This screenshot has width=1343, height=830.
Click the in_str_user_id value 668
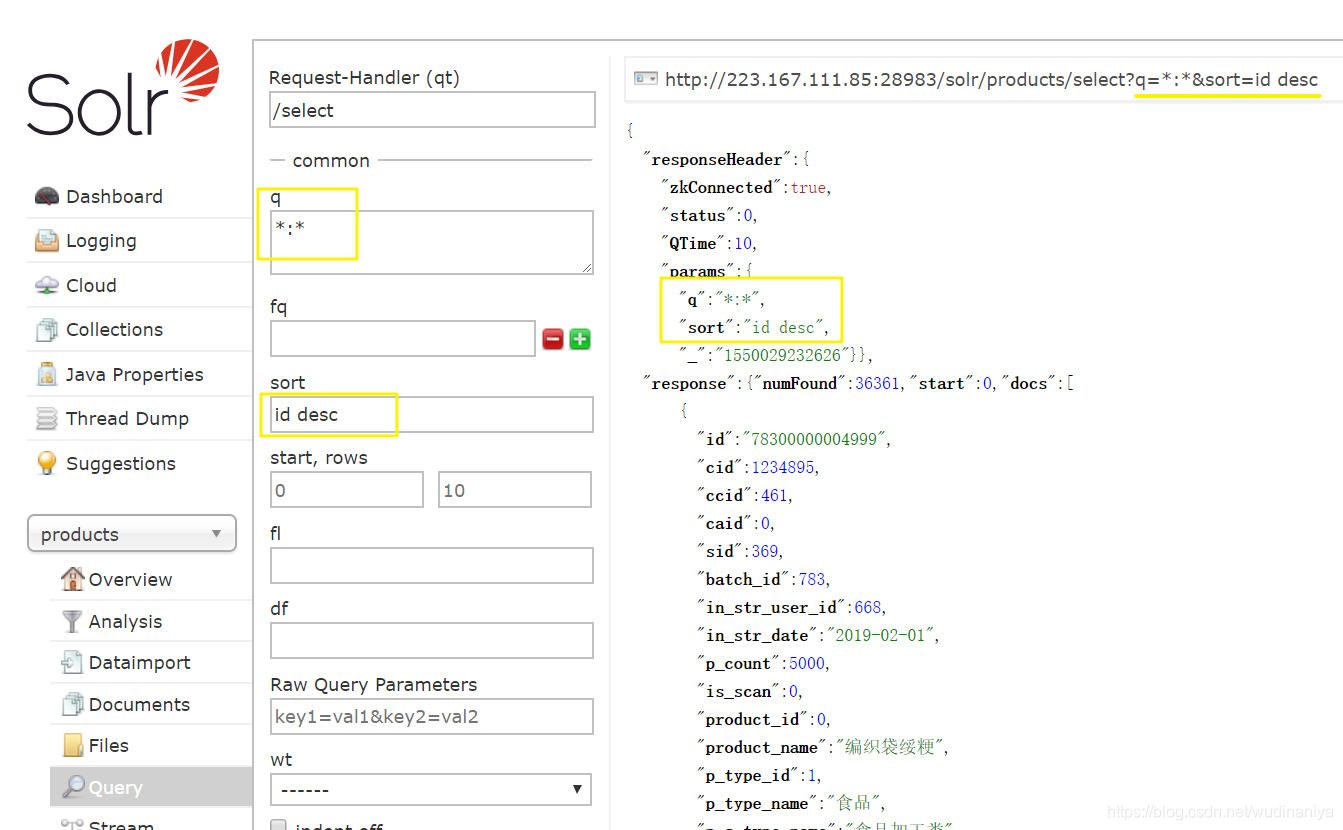(x=868, y=607)
